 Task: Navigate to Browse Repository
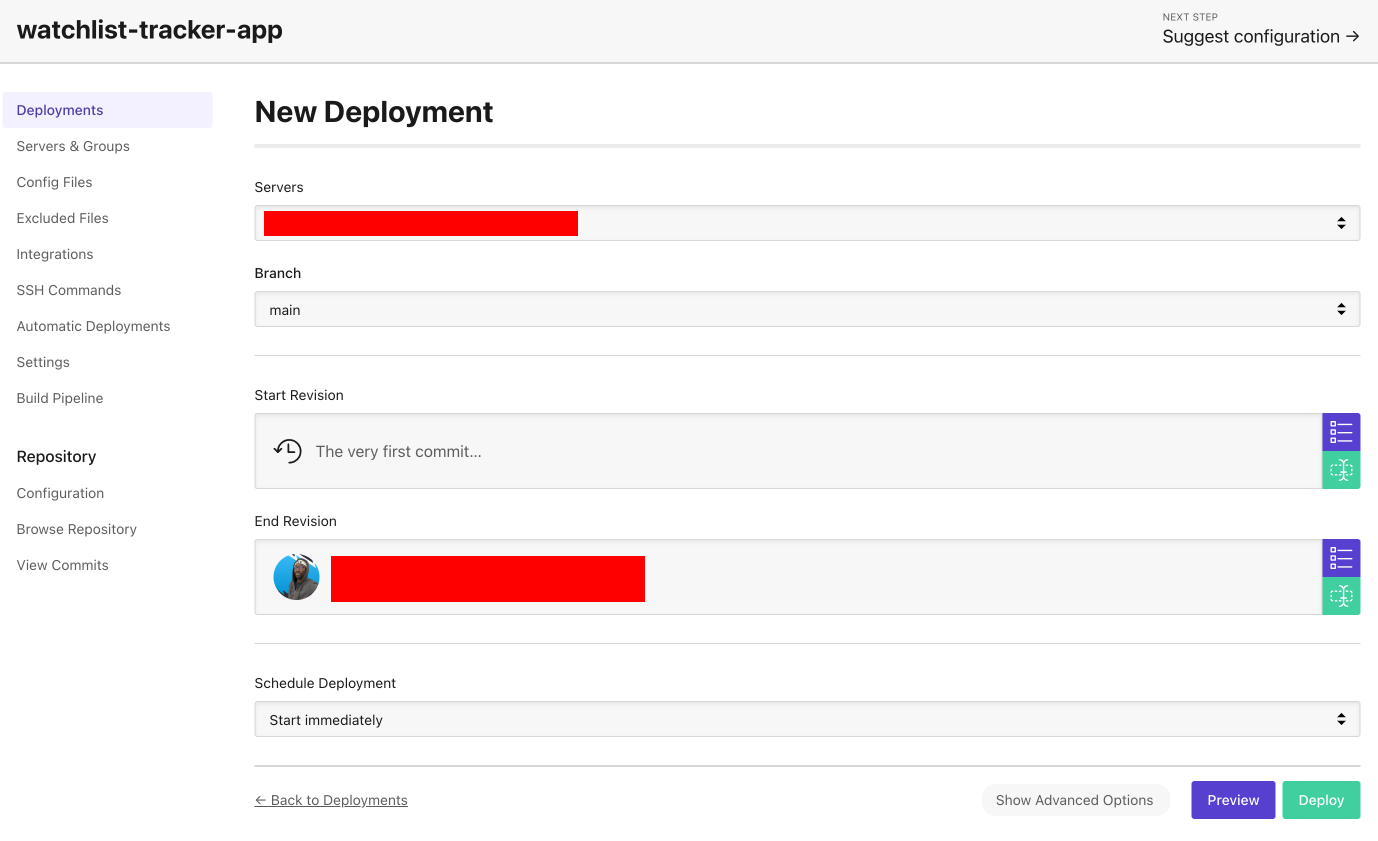(76, 529)
